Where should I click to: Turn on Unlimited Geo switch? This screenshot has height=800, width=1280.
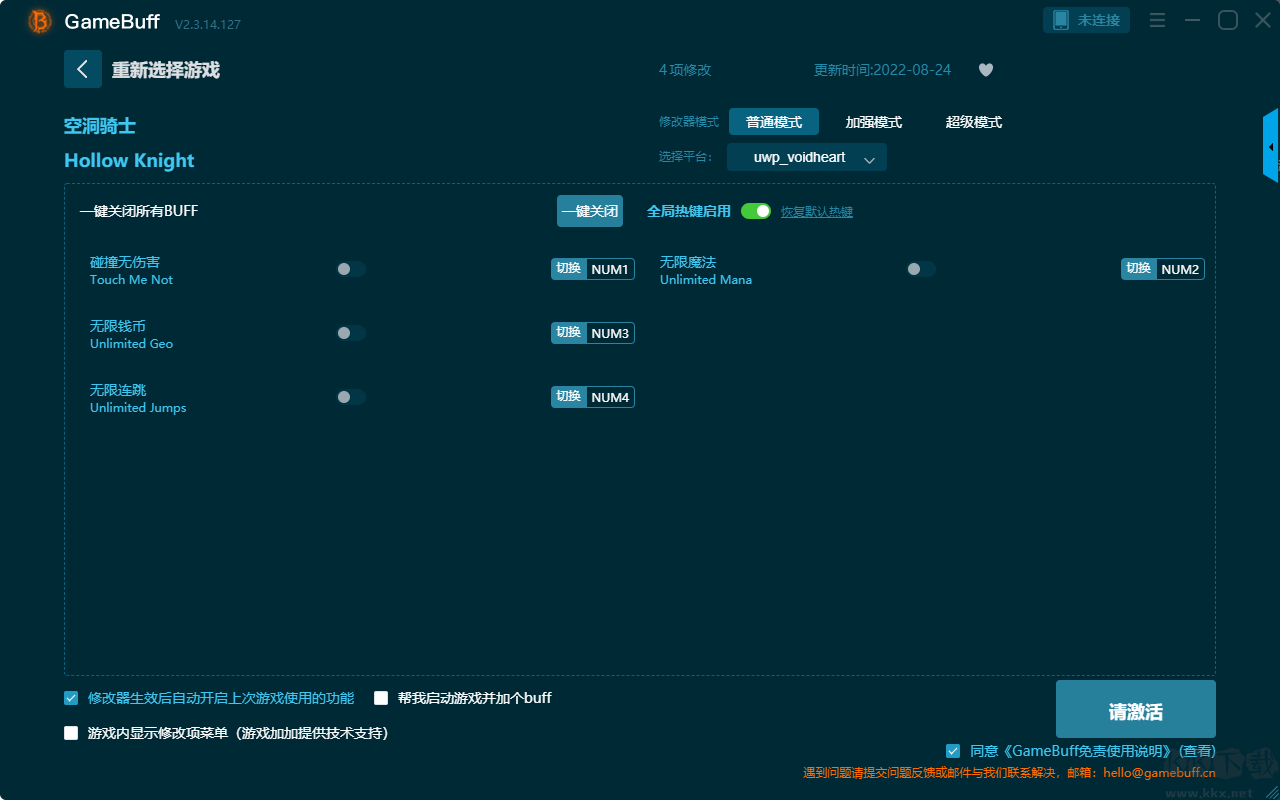click(351, 333)
